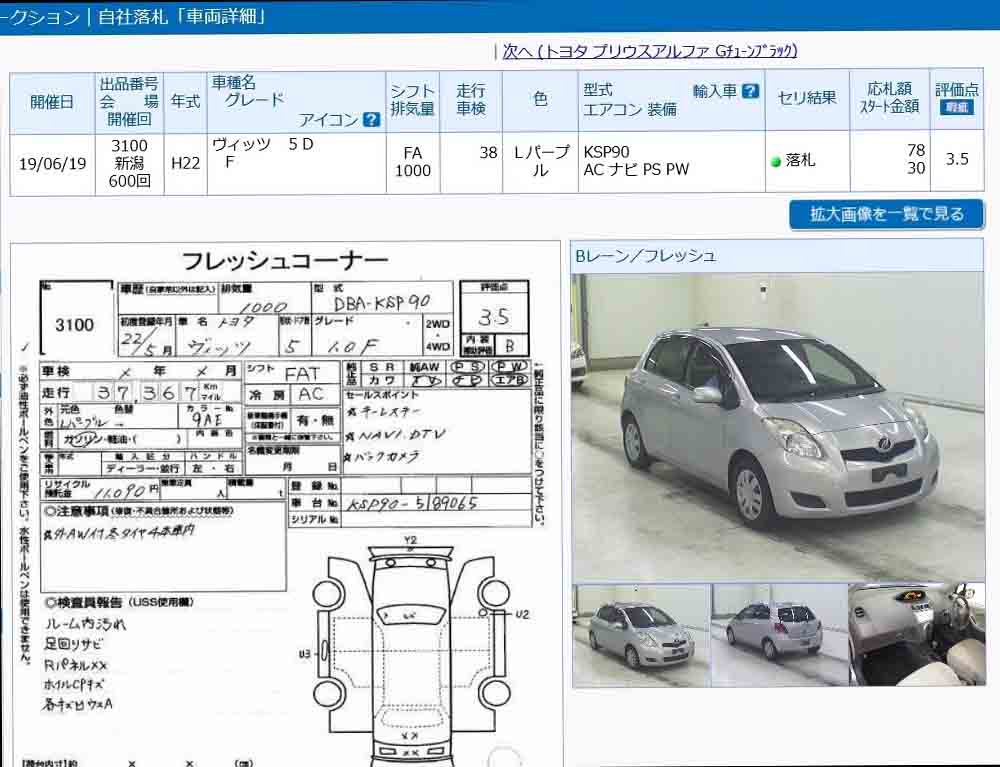
Task: Select the mileage value 38
Action: pos(488,152)
